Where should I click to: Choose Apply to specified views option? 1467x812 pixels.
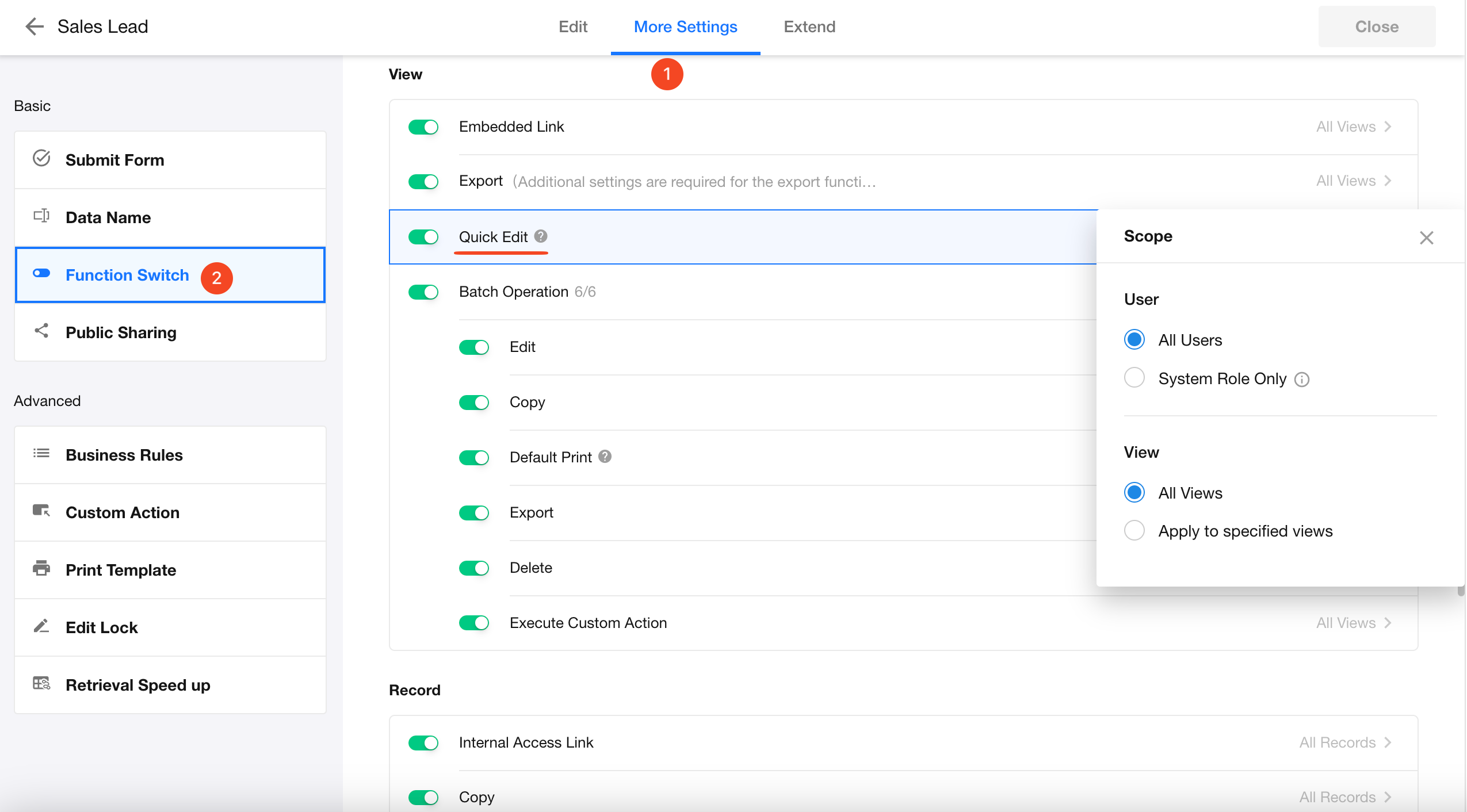click(x=1134, y=531)
